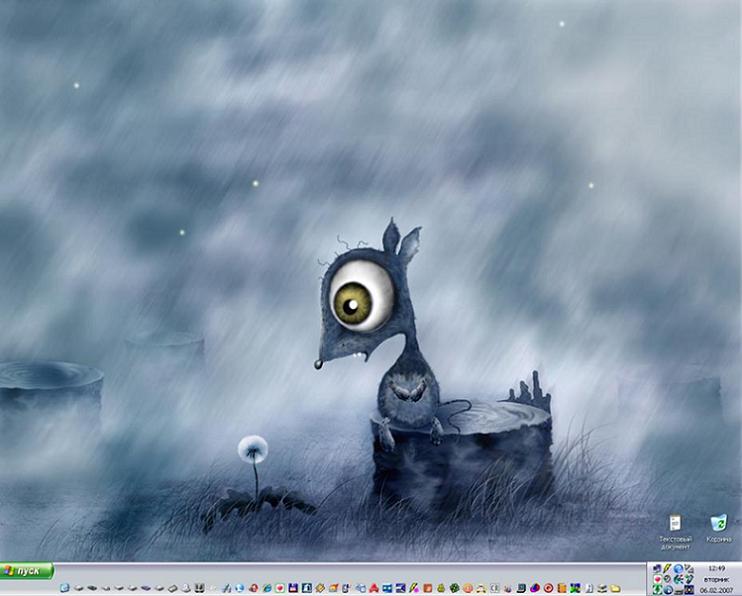Select the Корзина recycle bin icon
The height and width of the screenshot is (596, 742).
[x=718, y=524]
